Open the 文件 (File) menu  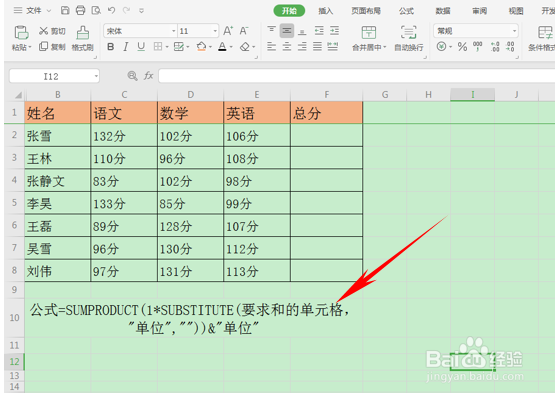(x=33, y=10)
